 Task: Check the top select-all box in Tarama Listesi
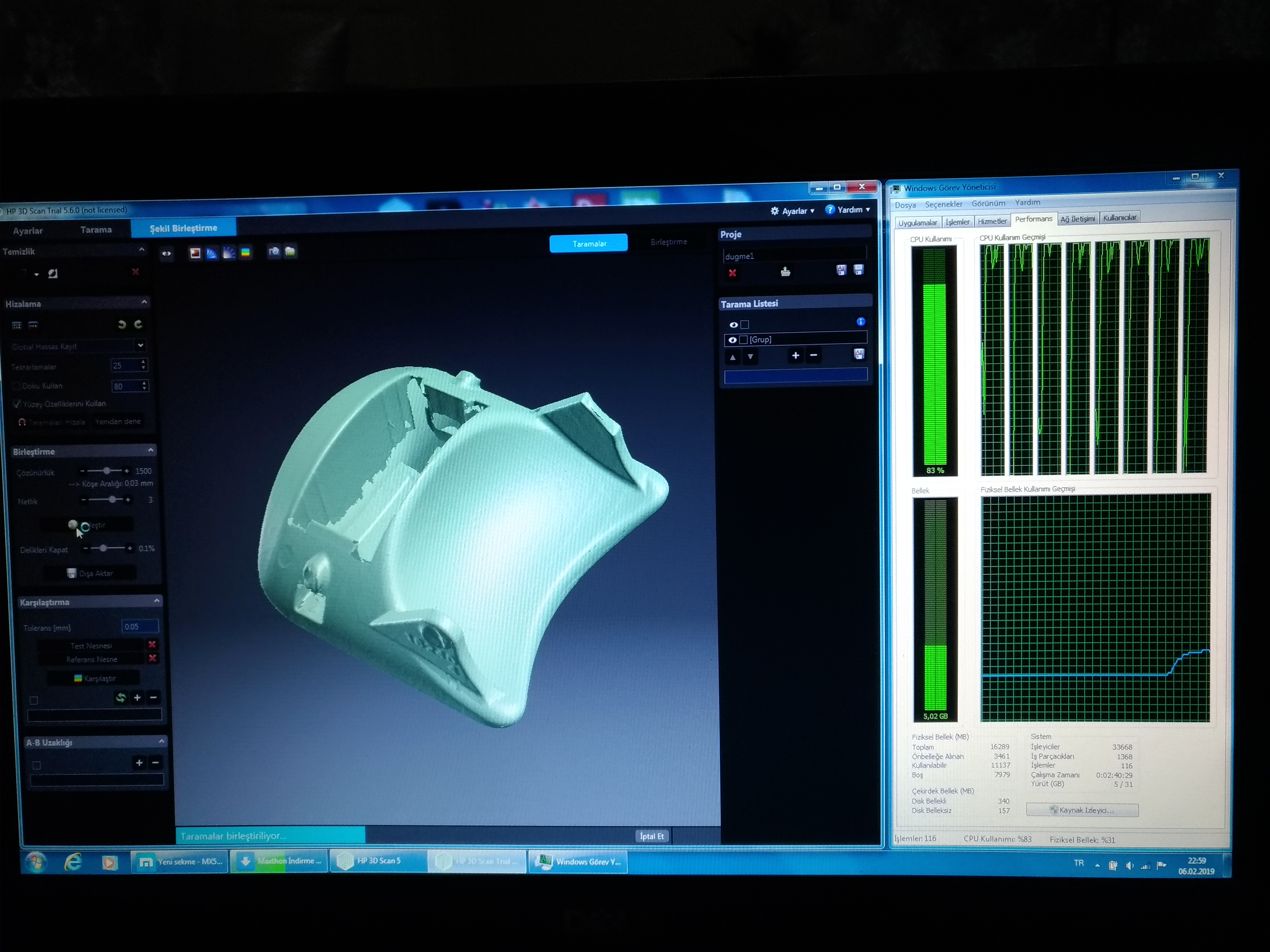click(x=745, y=324)
